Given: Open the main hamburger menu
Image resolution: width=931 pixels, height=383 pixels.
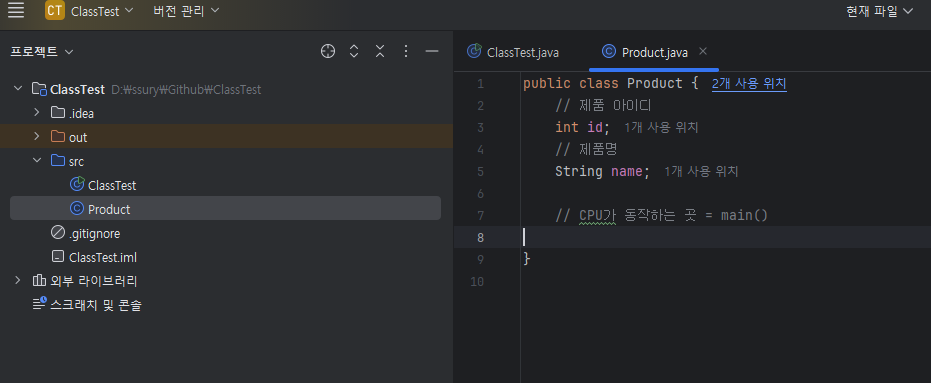Looking at the screenshot, I should point(16,10).
